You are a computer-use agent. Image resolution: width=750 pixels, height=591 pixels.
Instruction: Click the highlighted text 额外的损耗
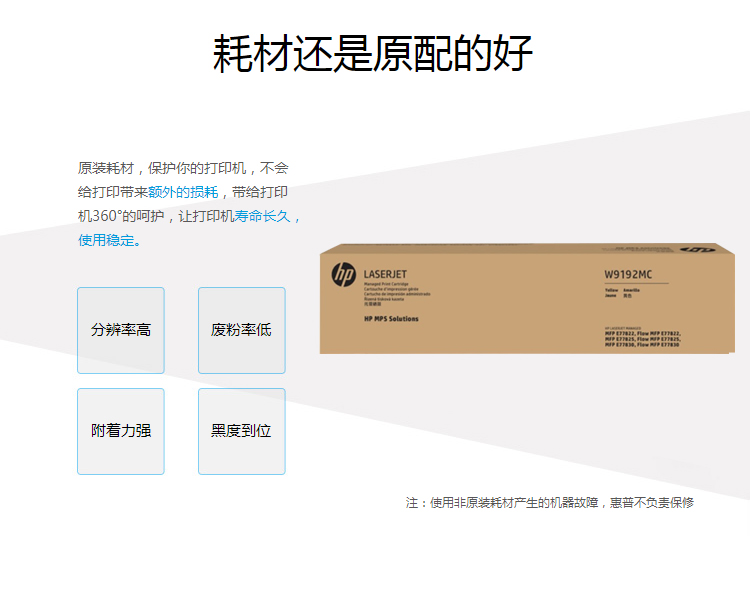[183, 192]
